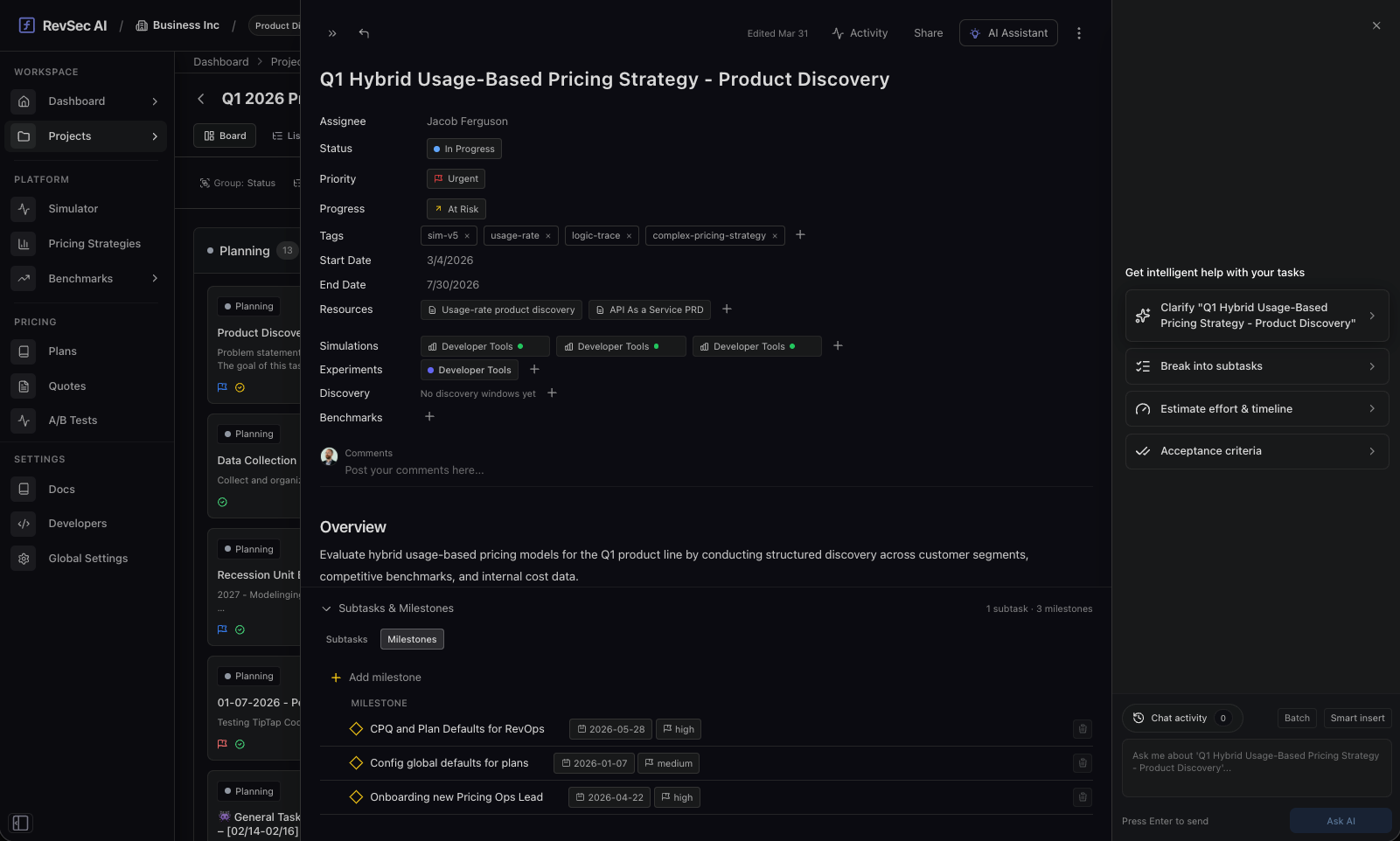Click the undo back arrow icon
The width and height of the screenshot is (1400, 841).
364,33
